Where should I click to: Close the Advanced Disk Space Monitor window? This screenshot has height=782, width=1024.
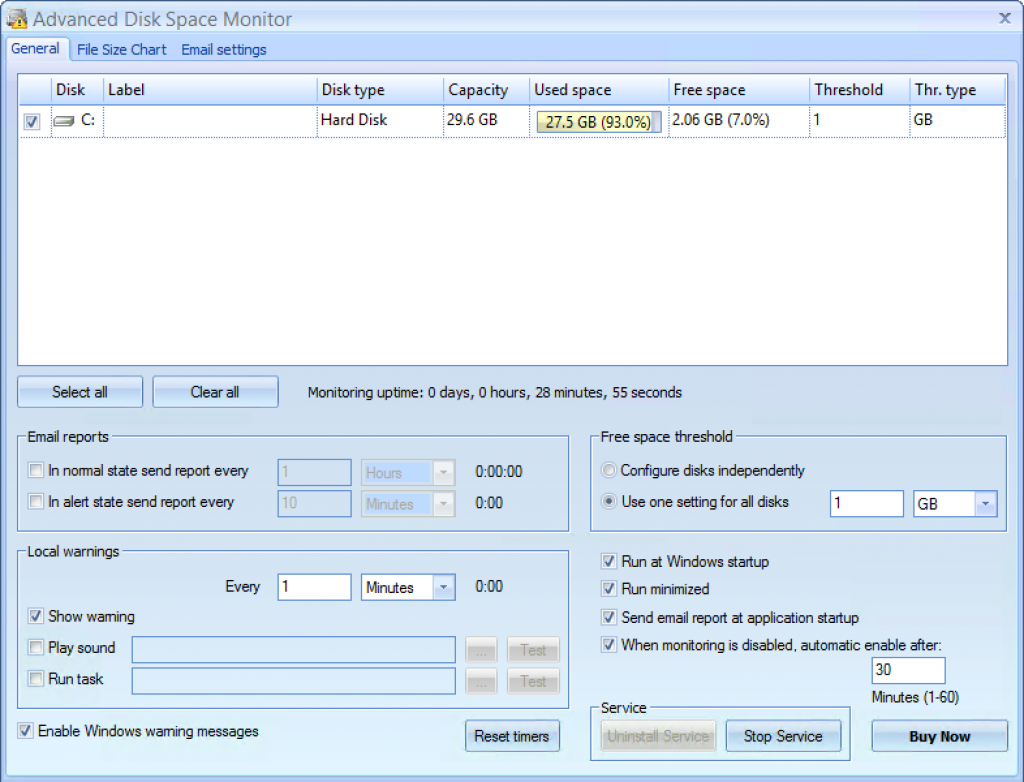pos(1004,17)
